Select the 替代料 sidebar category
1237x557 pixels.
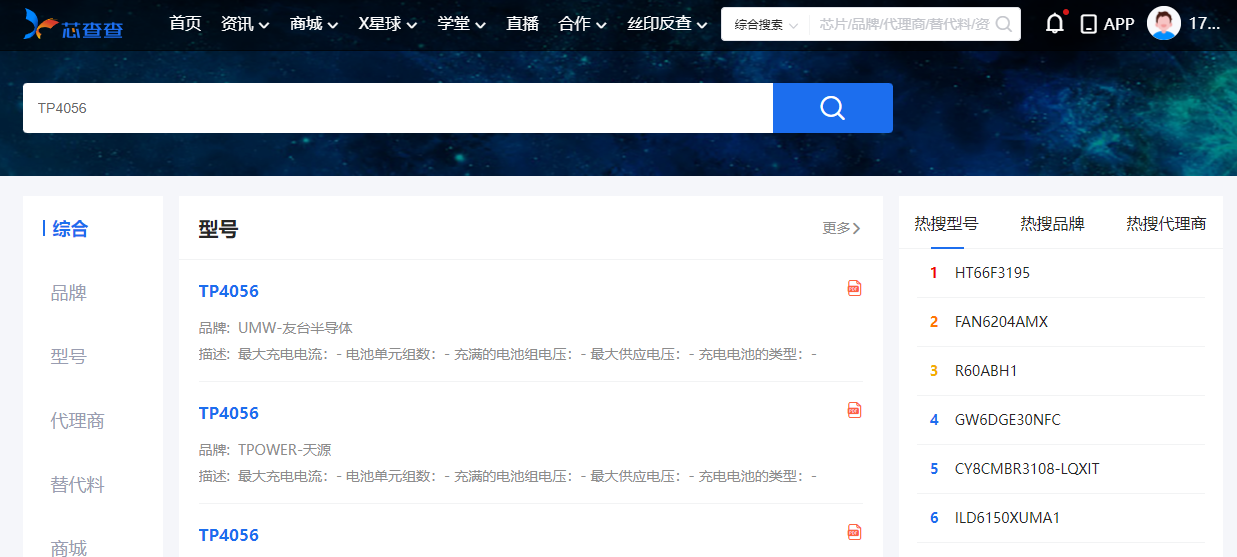[x=78, y=485]
